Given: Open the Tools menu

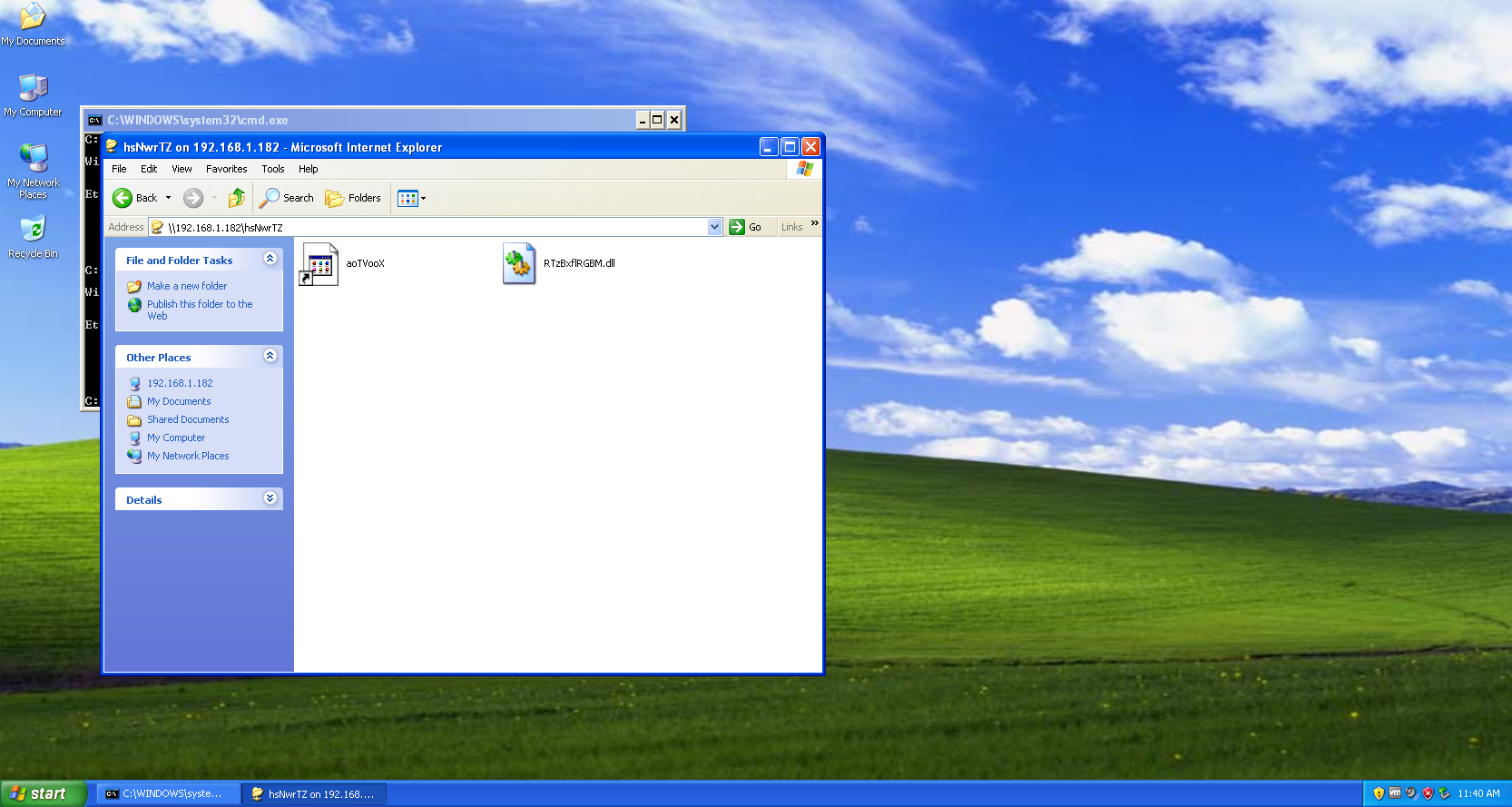Looking at the screenshot, I should (x=272, y=169).
